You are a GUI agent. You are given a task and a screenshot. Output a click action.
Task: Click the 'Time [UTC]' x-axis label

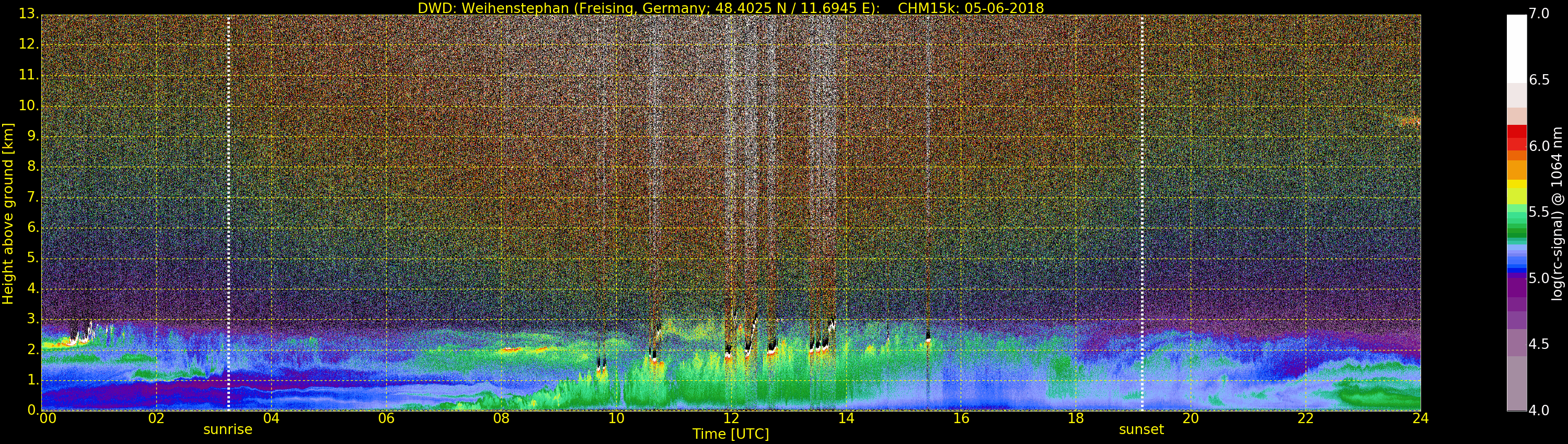pyautogui.click(x=731, y=434)
